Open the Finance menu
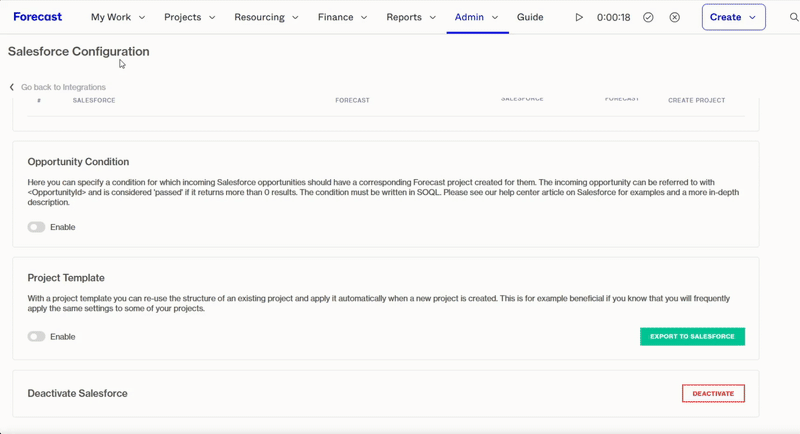800x434 pixels. pos(342,17)
